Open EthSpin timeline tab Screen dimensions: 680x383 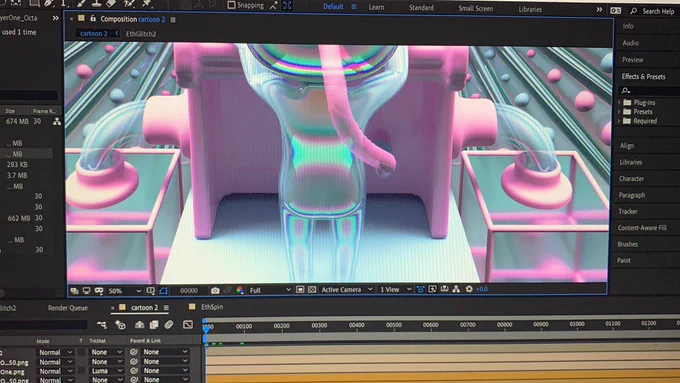(x=212, y=307)
